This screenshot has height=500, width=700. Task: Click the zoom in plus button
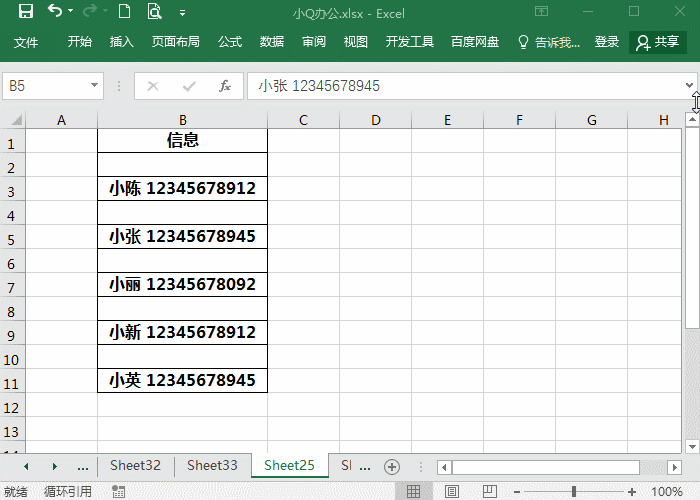pyautogui.click(x=632, y=492)
